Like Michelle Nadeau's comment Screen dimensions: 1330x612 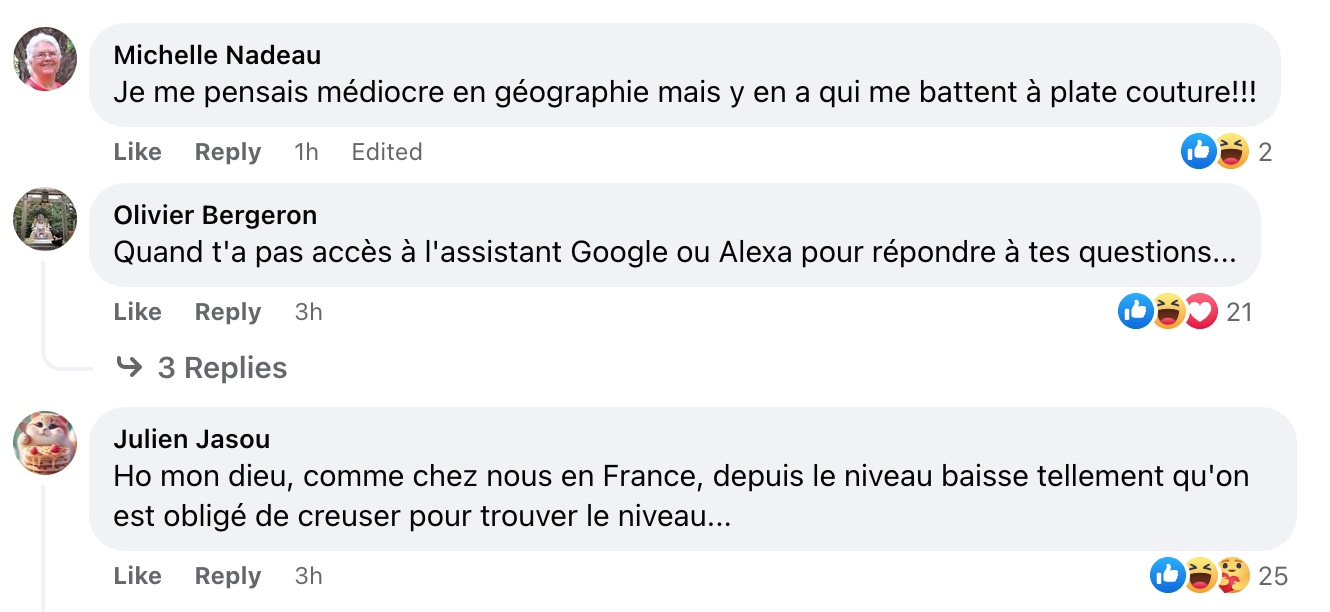[137, 152]
